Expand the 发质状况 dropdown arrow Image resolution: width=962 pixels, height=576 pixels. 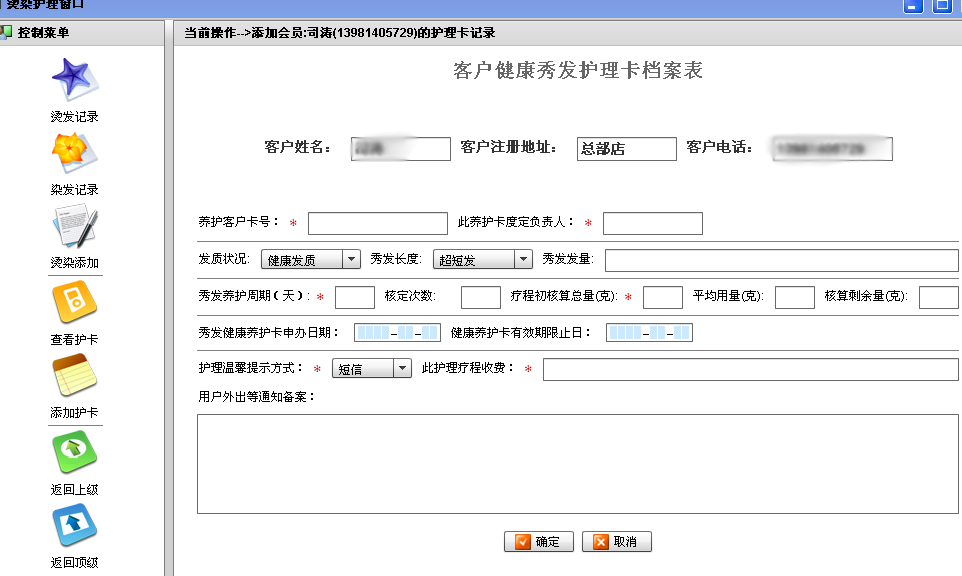point(351,259)
